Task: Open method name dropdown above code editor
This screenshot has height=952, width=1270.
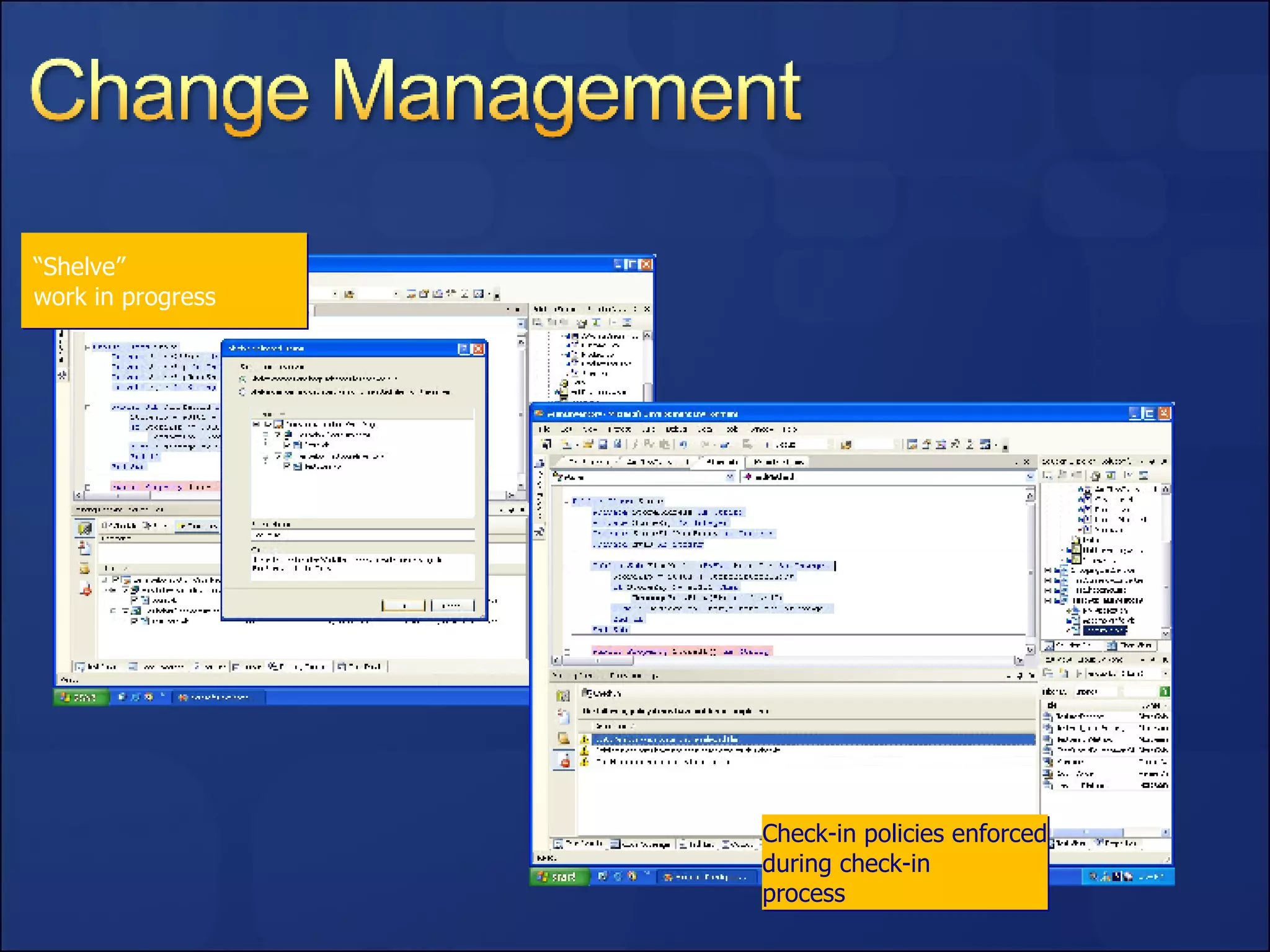Action: (1029, 477)
